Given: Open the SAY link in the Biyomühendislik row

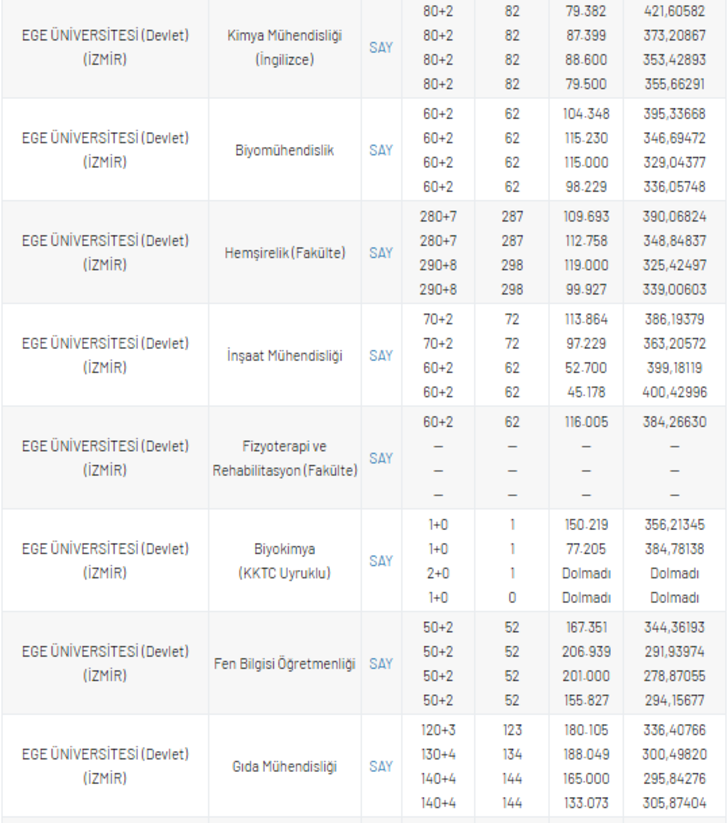Looking at the screenshot, I should (381, 150).
